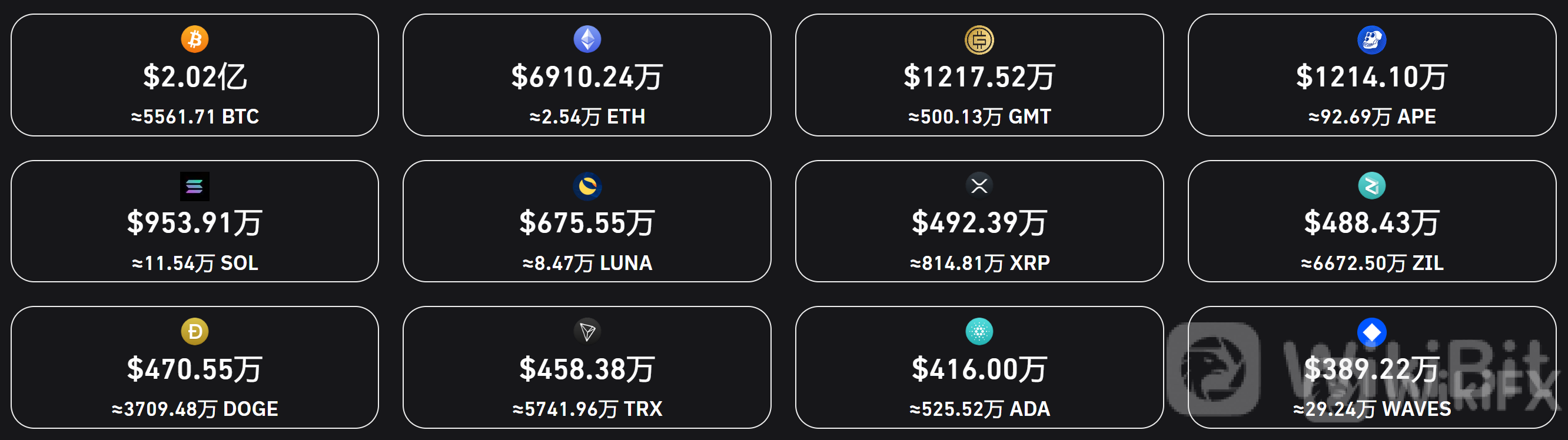The image size is (1568, 440).
Task: Select the Solana logo icon
Action: pyautogui.click(x=195, y=186)
